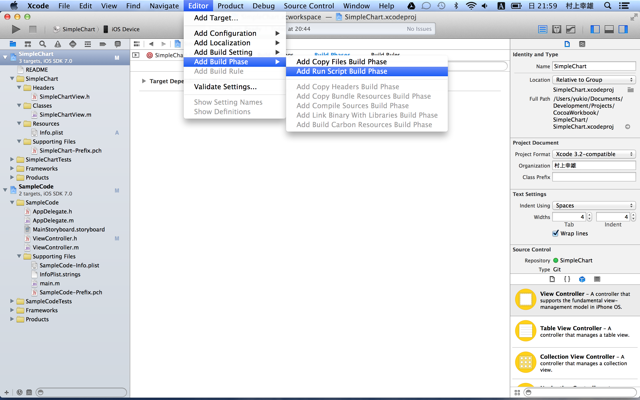Select the Standard editor button
This screenshot has width=640, height=400.
[542, 29]
